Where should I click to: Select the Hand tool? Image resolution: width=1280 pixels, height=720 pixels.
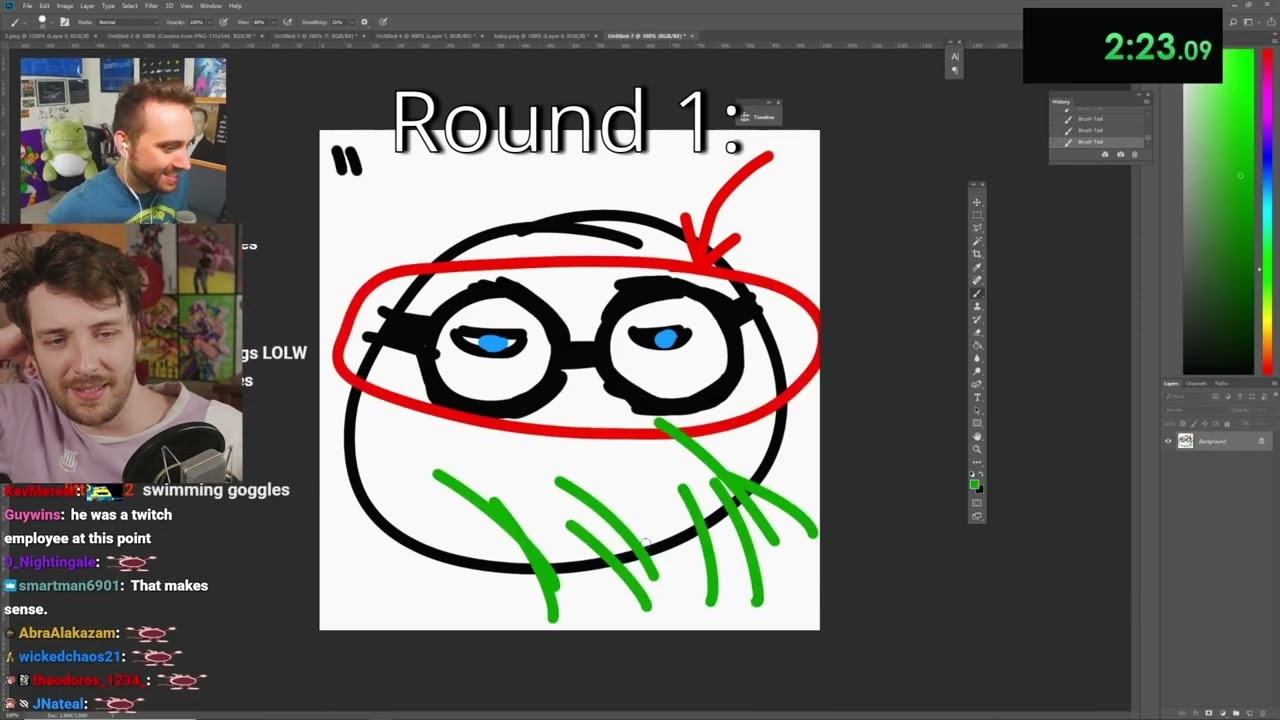point(977,436)
